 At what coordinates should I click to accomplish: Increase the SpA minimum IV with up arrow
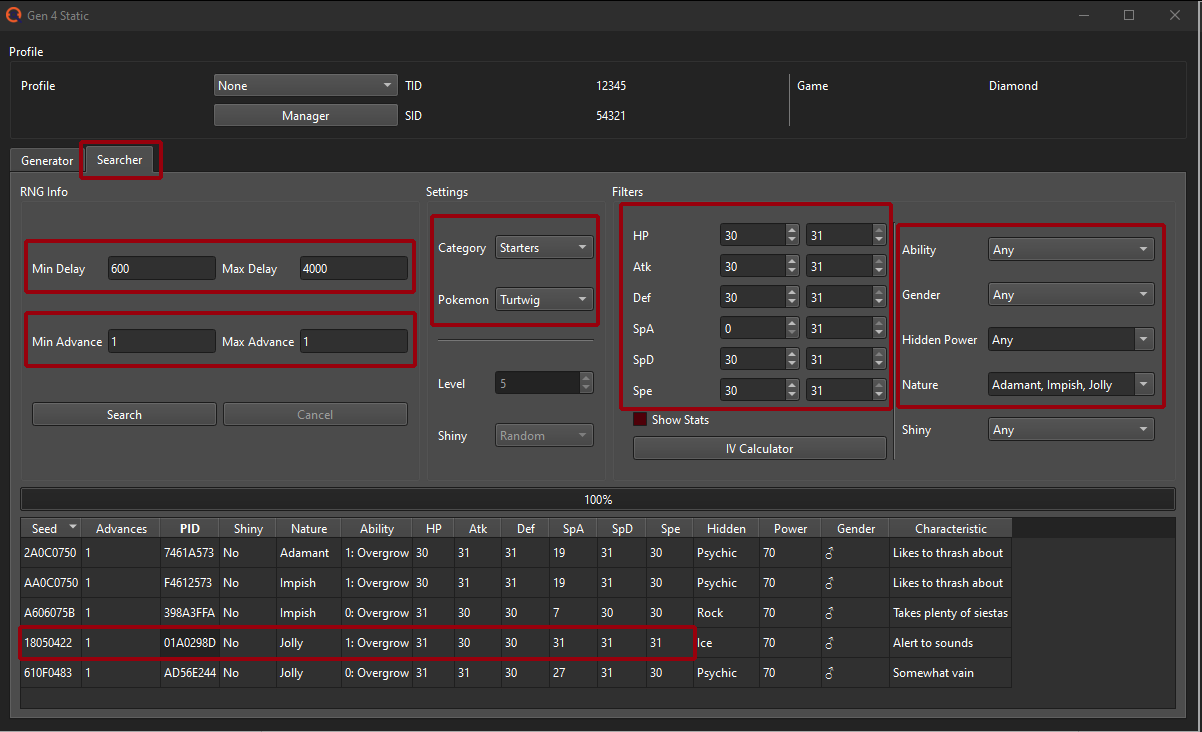pos(793,323)
